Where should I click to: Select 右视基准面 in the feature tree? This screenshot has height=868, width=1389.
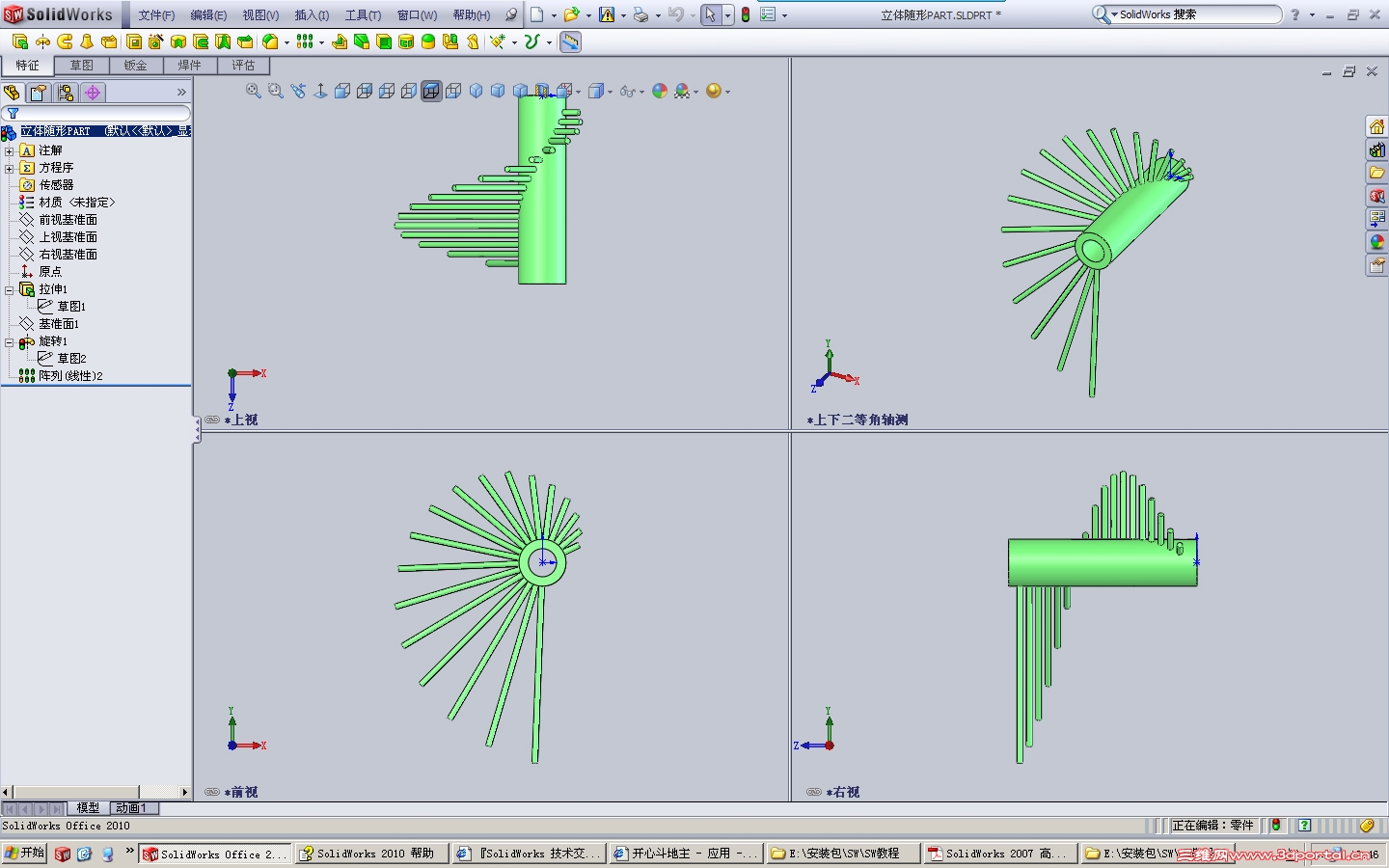coord(68,255)
